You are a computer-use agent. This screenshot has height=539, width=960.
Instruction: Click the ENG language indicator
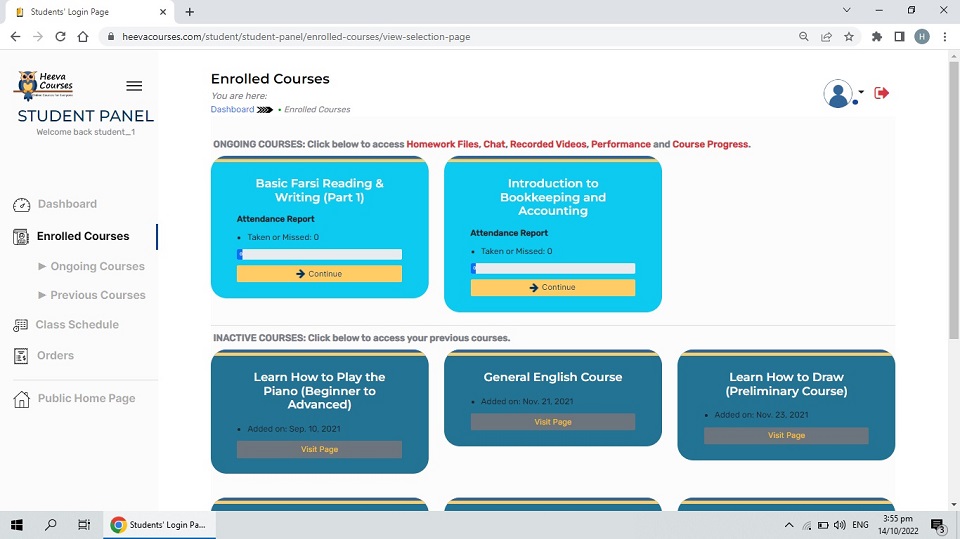(860, 525)
